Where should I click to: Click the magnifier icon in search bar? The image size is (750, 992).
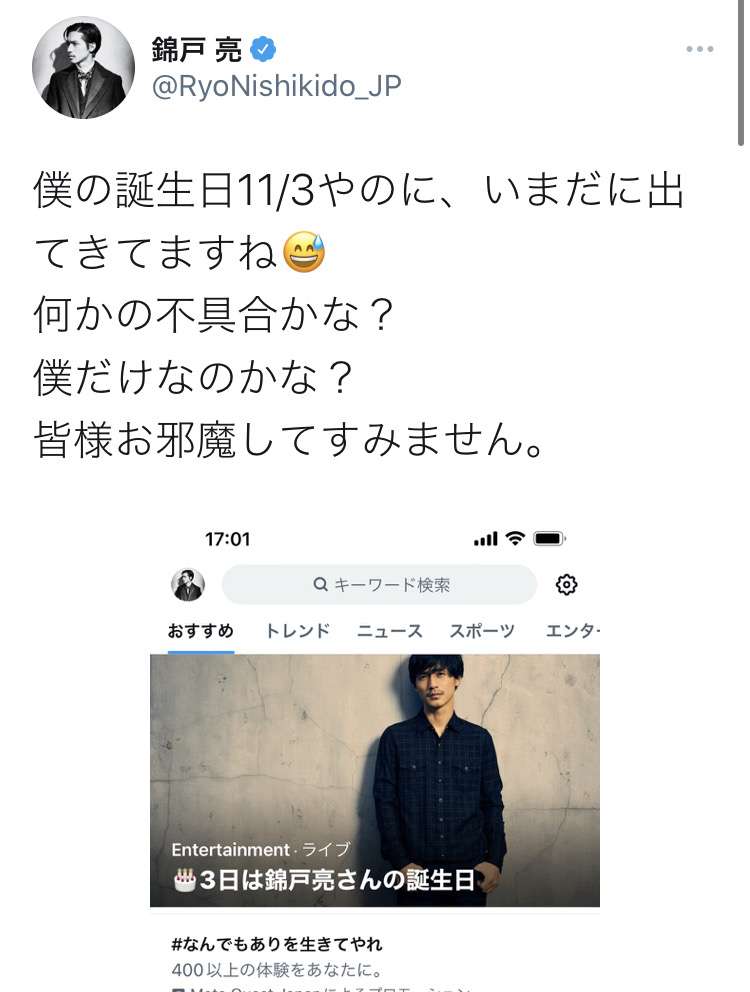(x=321, y=584)
